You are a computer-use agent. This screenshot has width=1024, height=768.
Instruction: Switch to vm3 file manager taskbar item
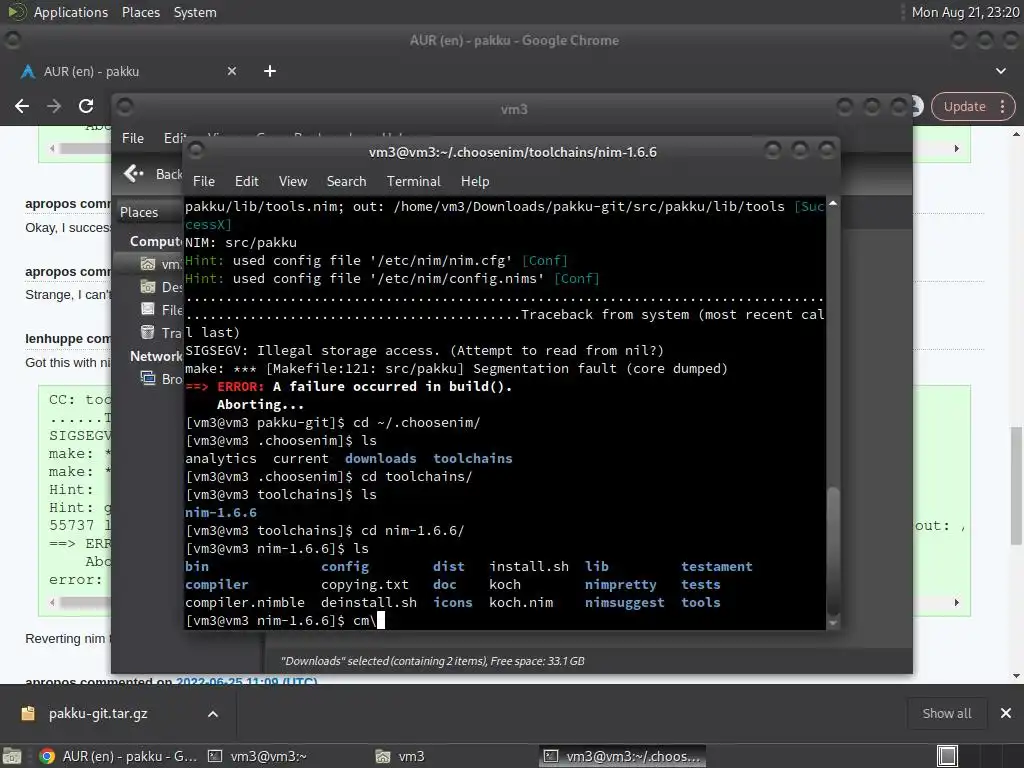[x=400, y=756]
